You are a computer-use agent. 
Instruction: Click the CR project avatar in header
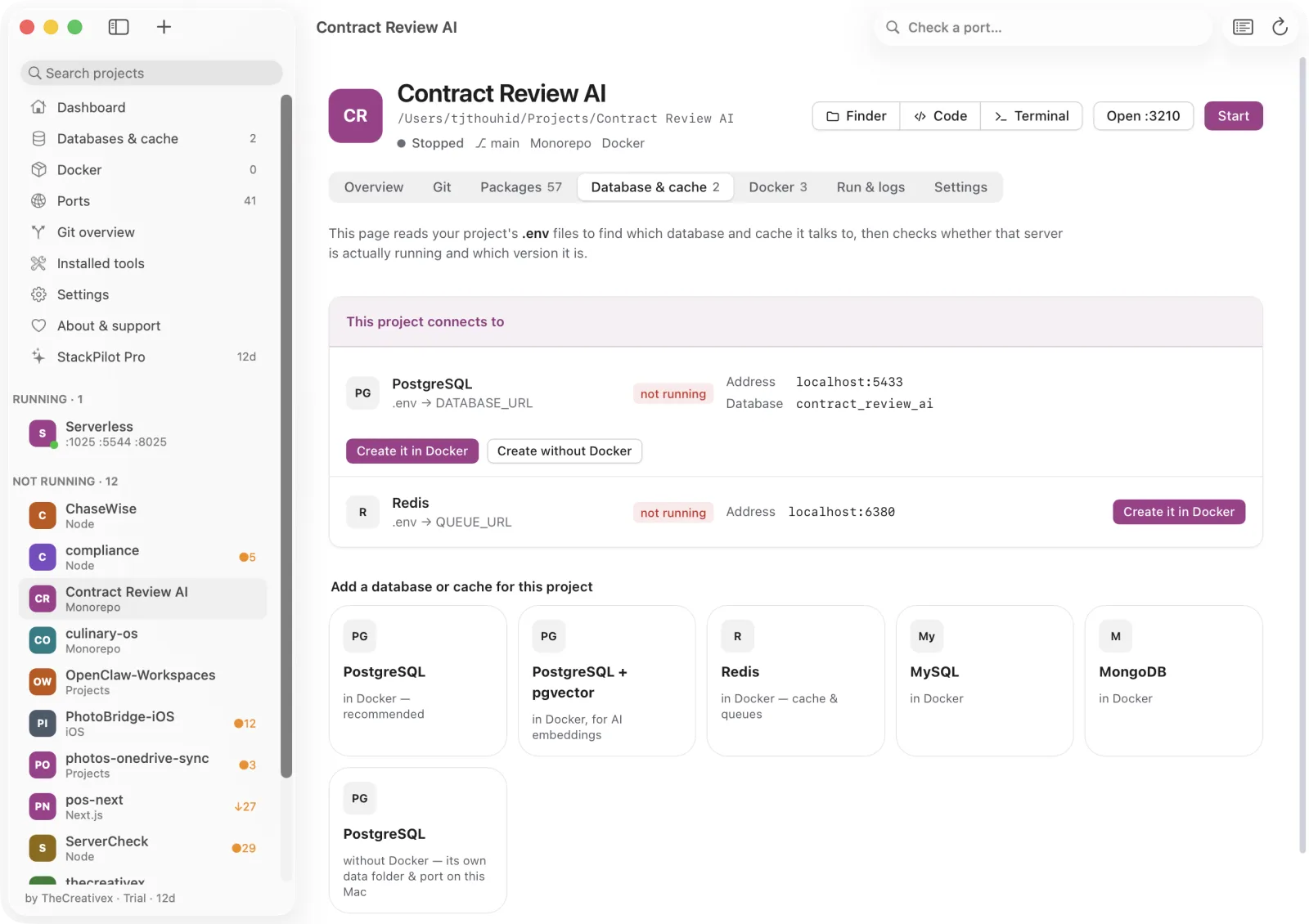(355, 115)
